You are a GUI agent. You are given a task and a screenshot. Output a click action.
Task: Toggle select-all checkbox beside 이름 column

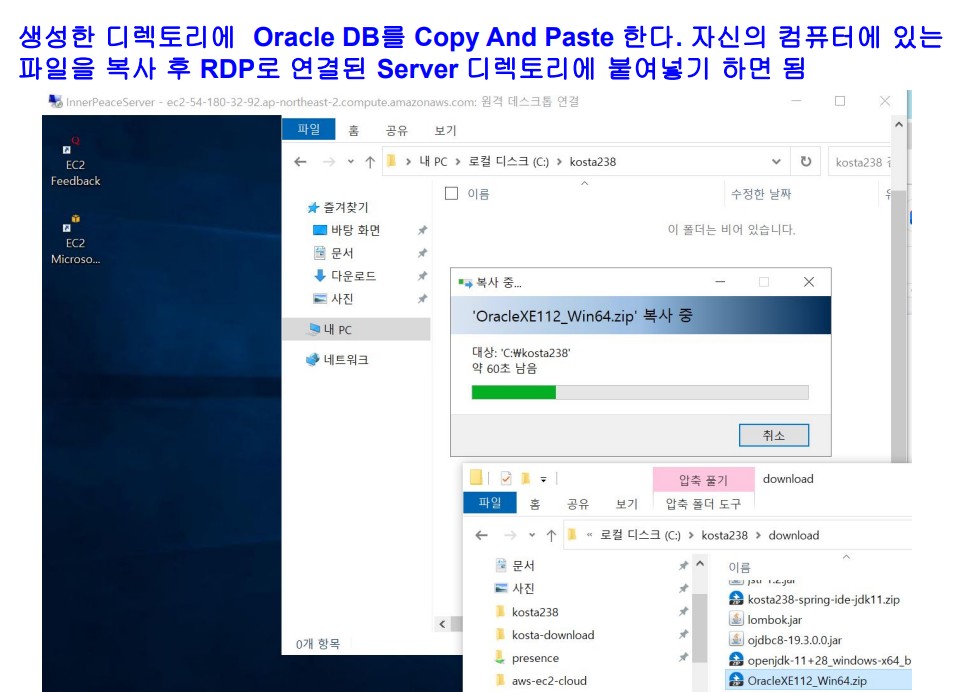tap(452, 193)
